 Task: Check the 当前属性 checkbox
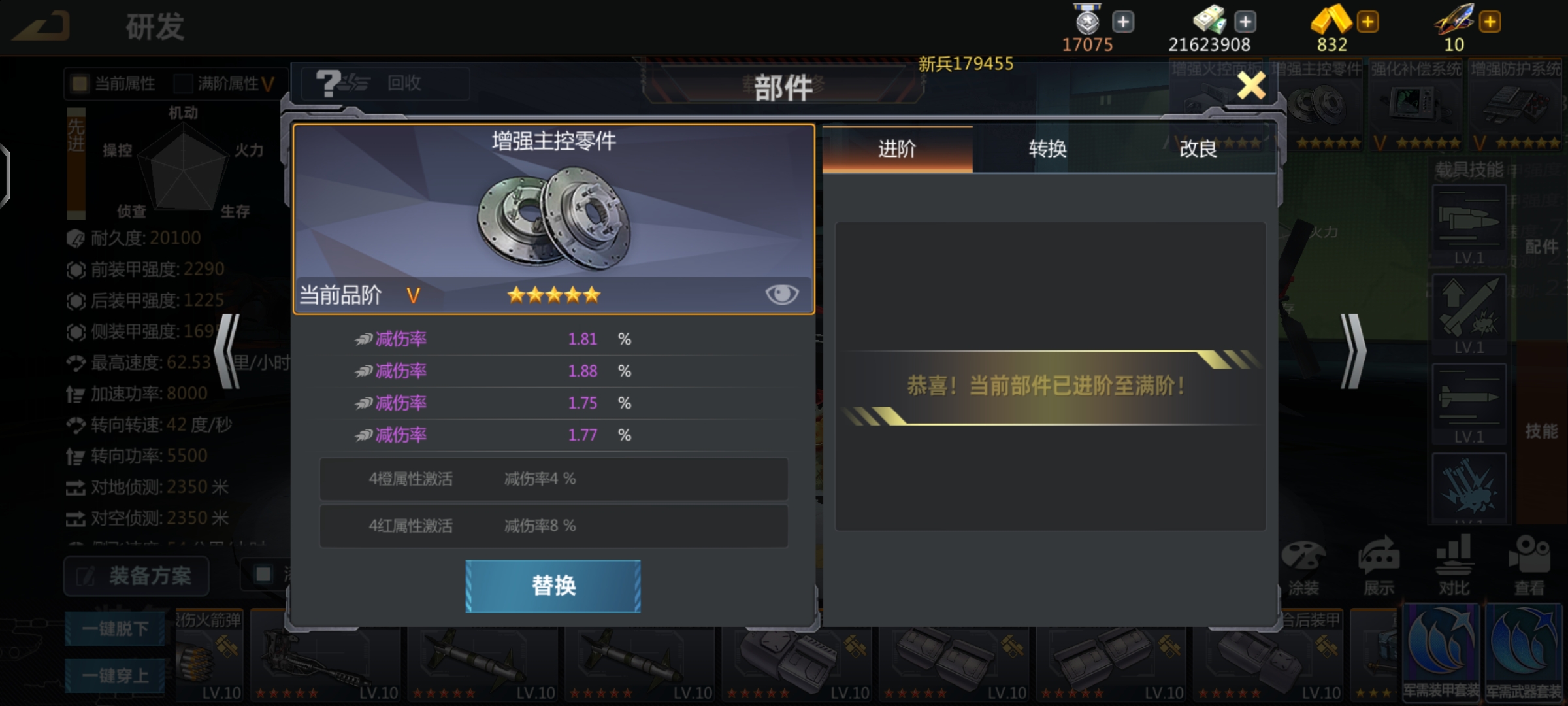tap(80, 83)
